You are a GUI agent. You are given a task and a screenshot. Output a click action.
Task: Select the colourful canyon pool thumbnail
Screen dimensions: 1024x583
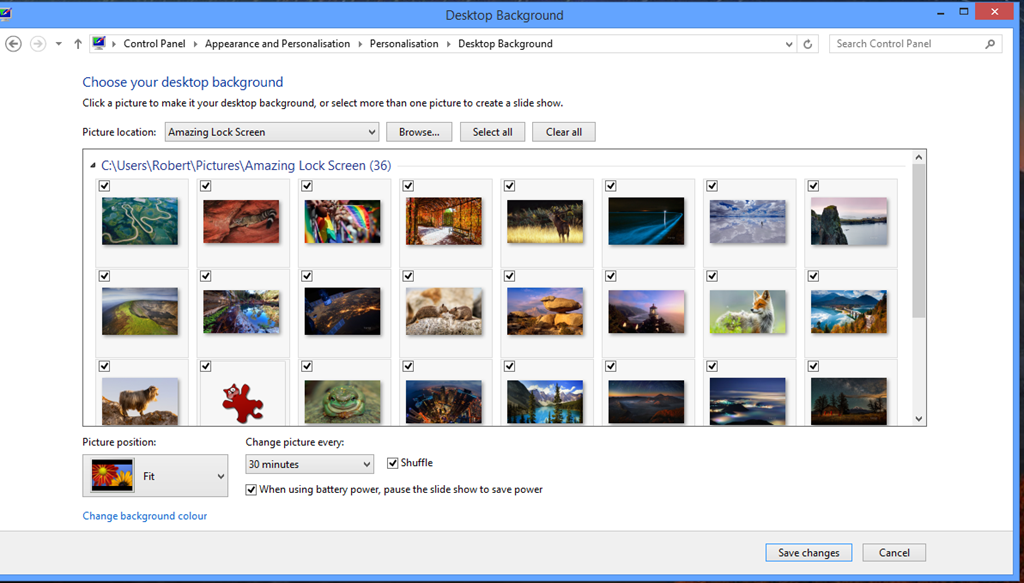click(241, 311)
